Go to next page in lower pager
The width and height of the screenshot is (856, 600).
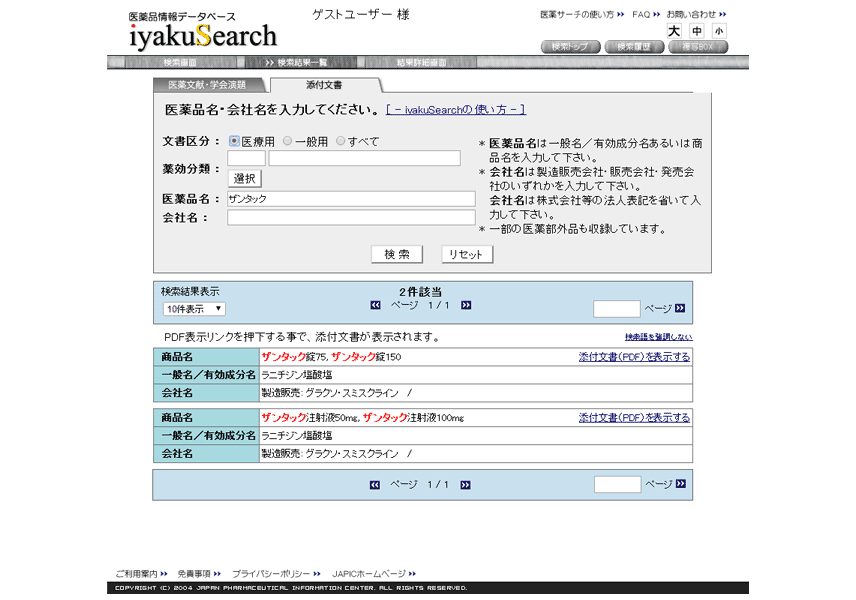(x=465, y=485)
